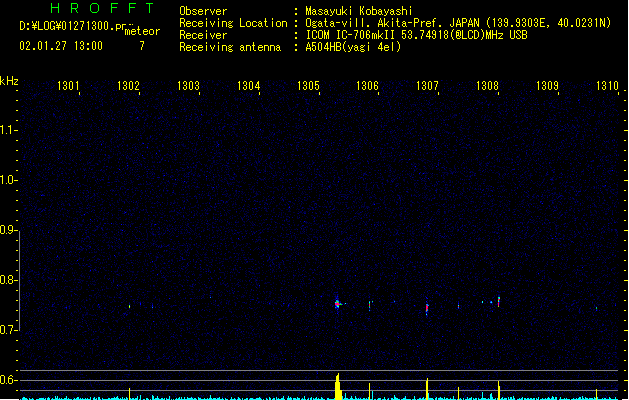Click the 1304 time axis label

coord(248,85)
